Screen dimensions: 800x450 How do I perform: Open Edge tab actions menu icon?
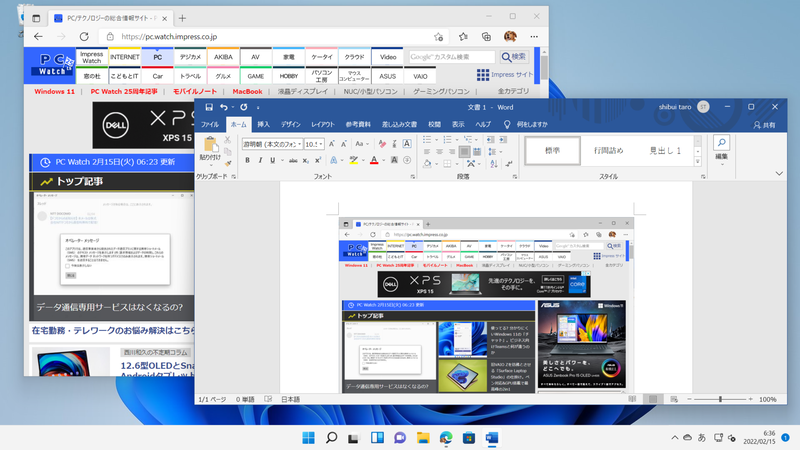[x=36, y=18]
